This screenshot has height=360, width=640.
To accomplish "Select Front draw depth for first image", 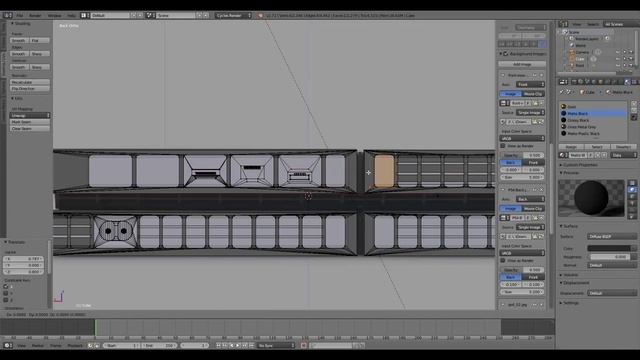I will [x=533, y=162].
